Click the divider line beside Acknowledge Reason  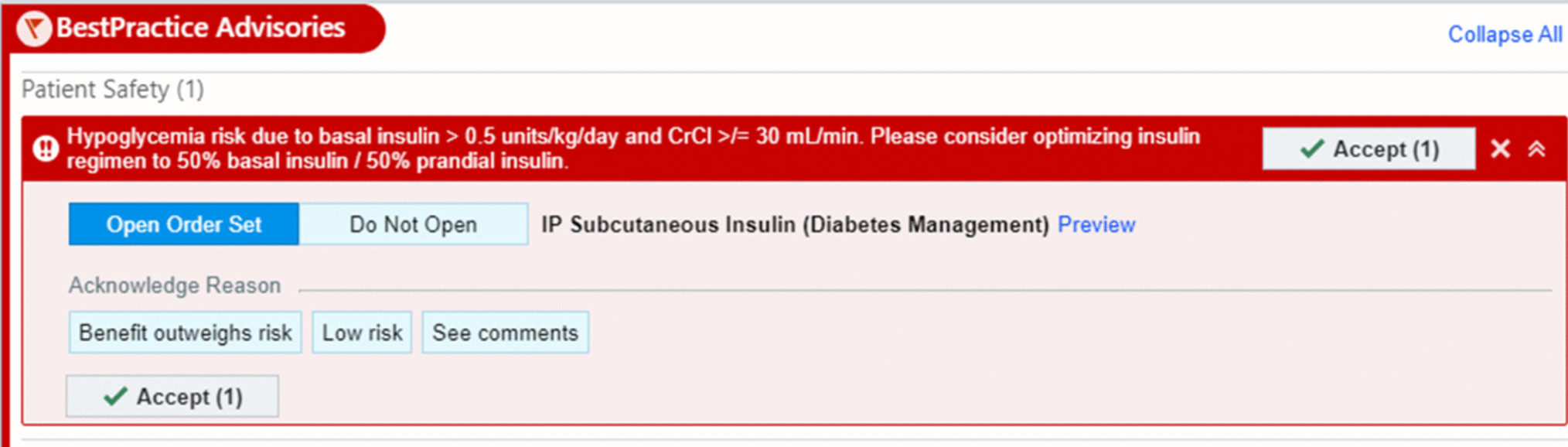click(x=924, y=290)
